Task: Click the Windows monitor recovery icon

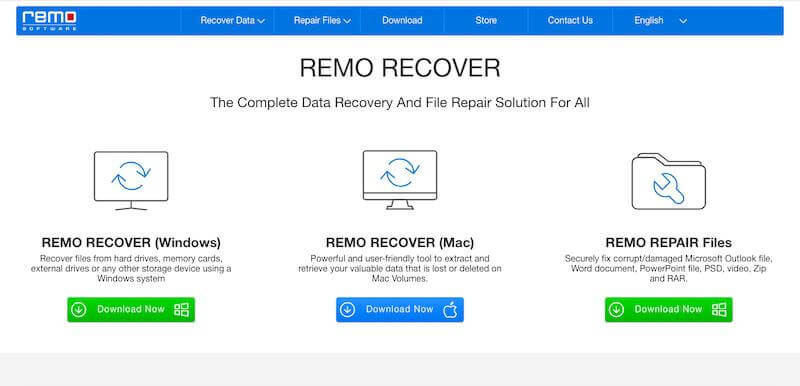Action: 131,181
